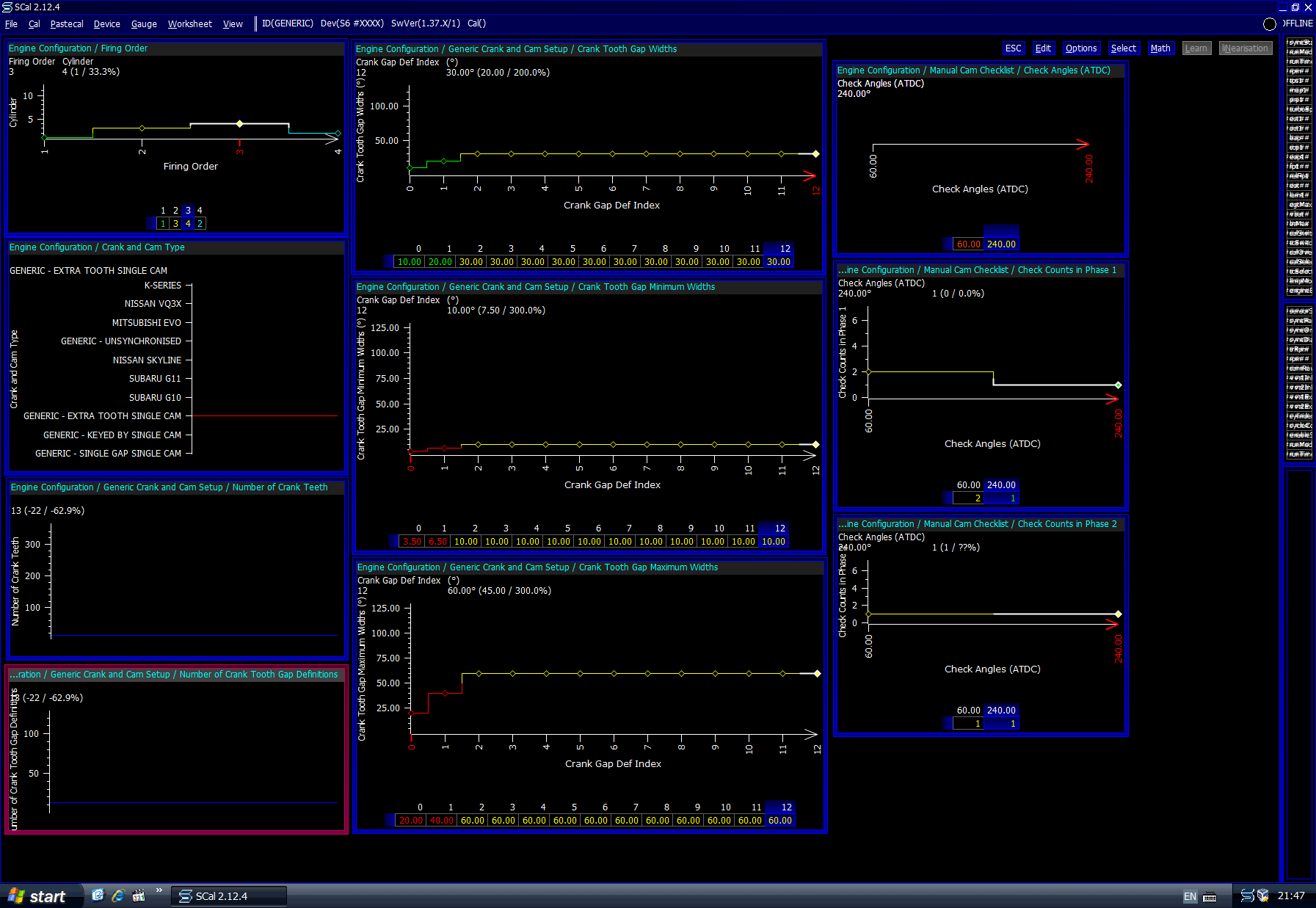Launch Media Player Classic from Quick Launch
The image size is (1316, 908).
point(139,895)
